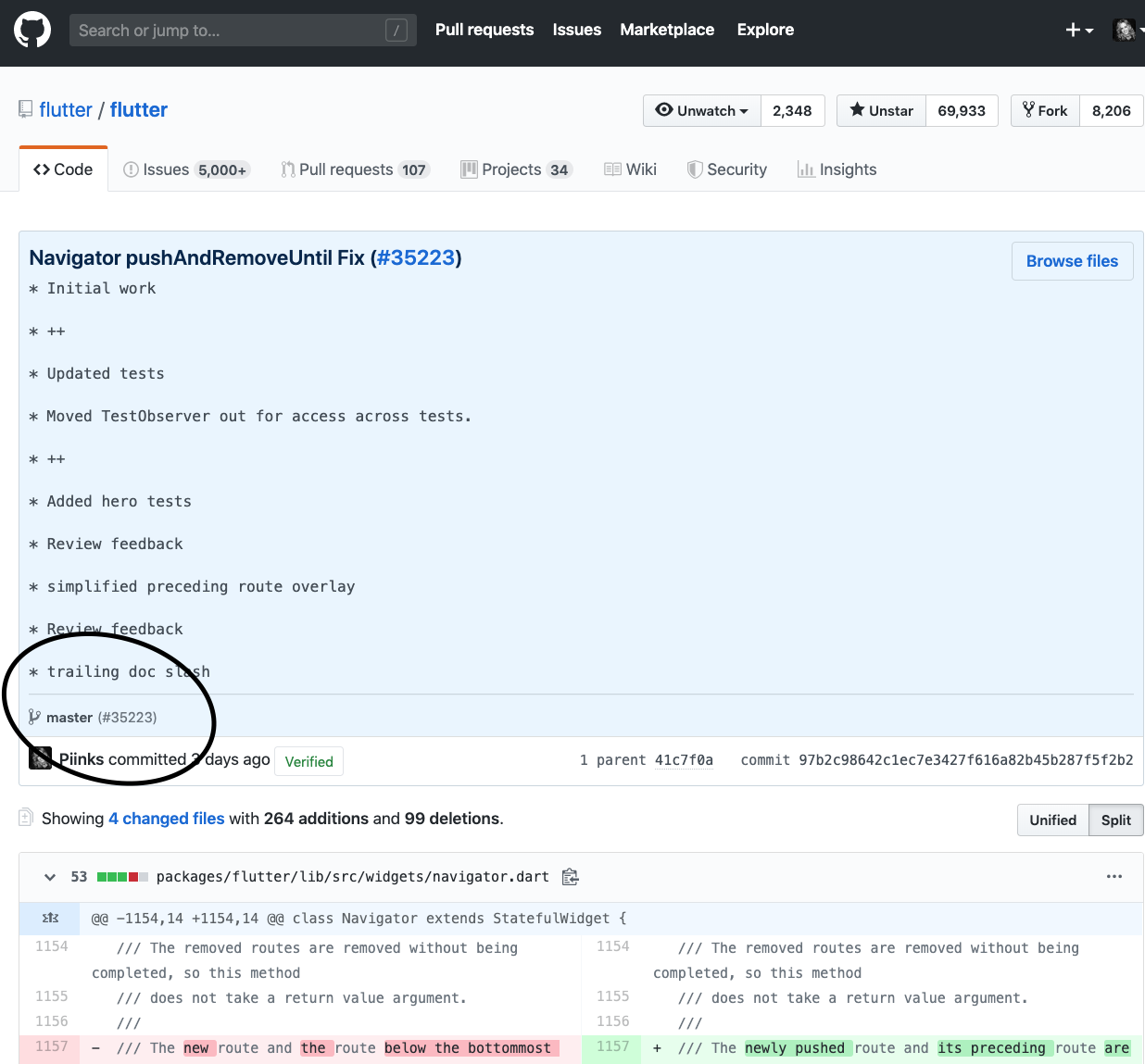
Task: Open the Piinks author link
Action: click(x=82, y=759)
